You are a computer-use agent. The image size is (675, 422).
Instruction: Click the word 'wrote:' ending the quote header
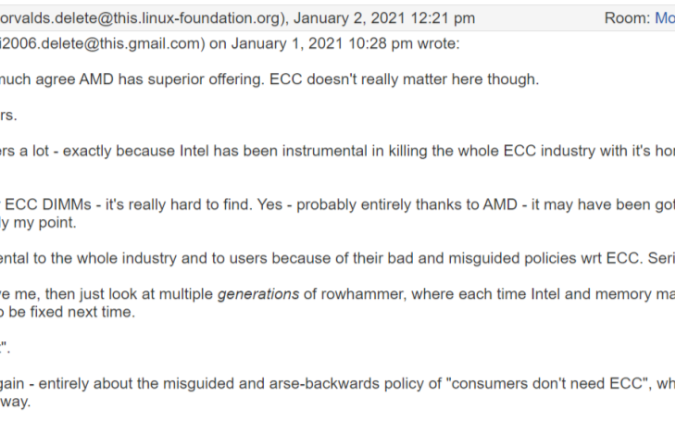pos(438,43)
